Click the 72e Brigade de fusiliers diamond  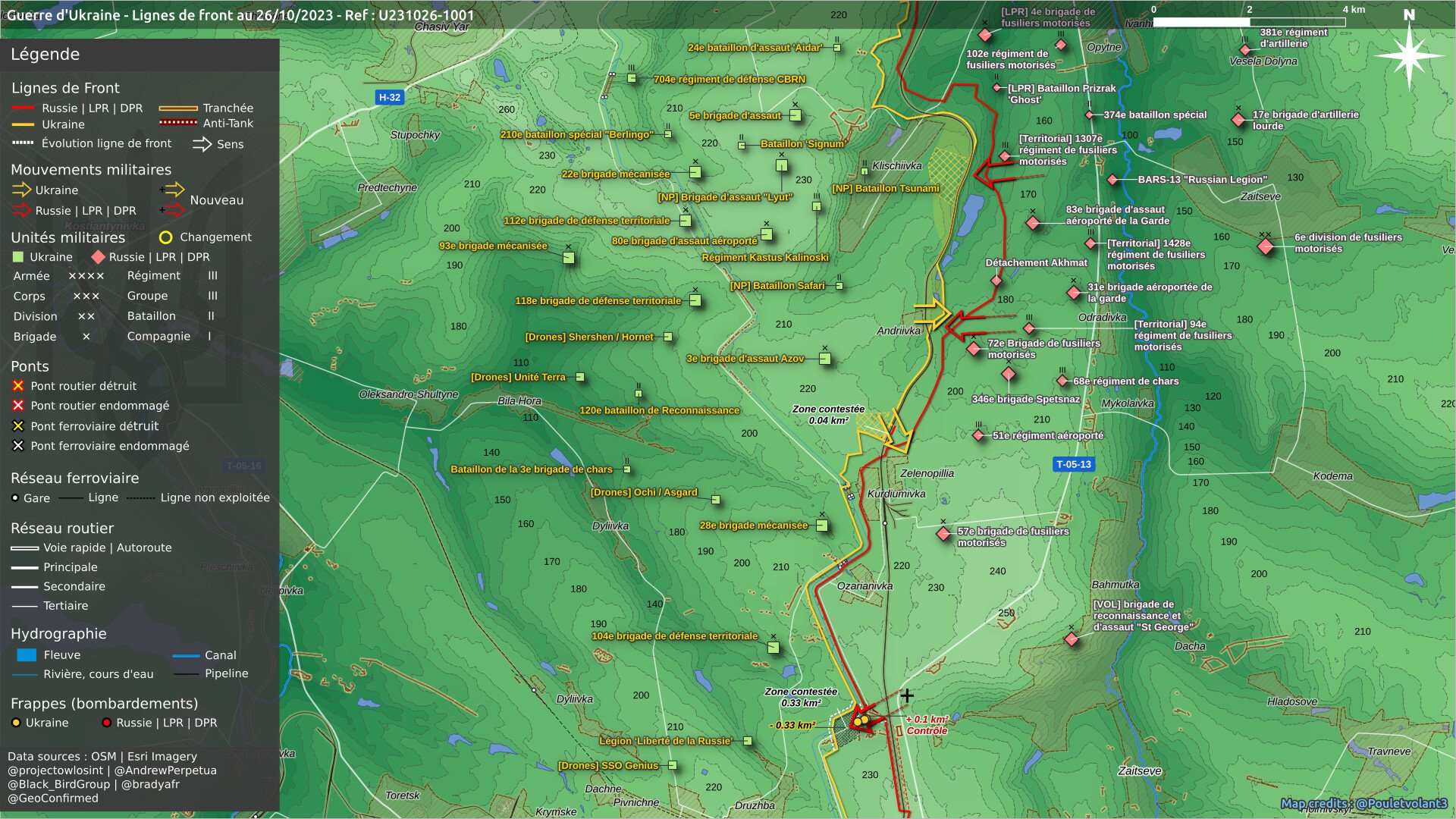[x=974, y=349]
